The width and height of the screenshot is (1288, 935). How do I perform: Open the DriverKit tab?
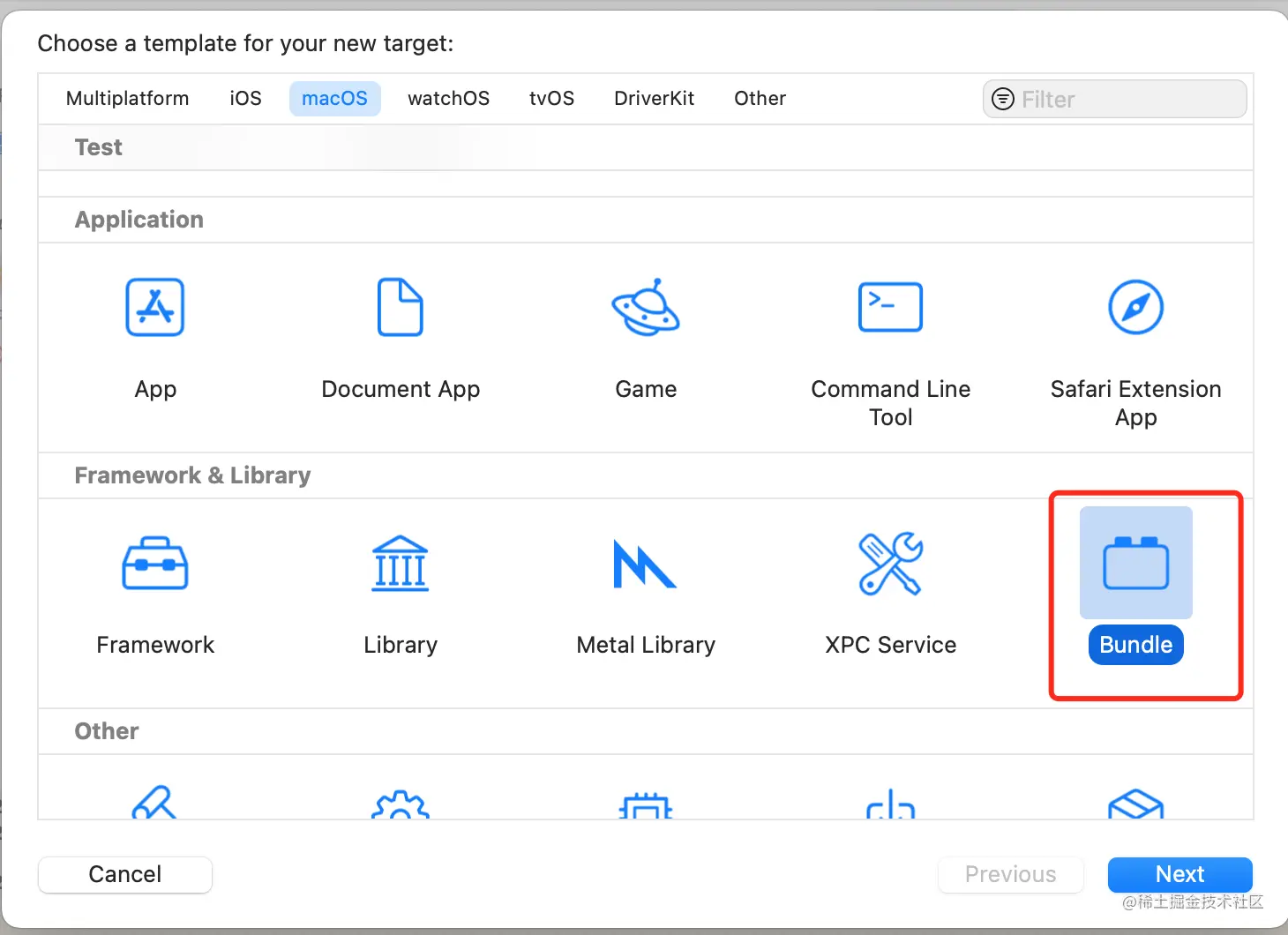coord(655,99)
